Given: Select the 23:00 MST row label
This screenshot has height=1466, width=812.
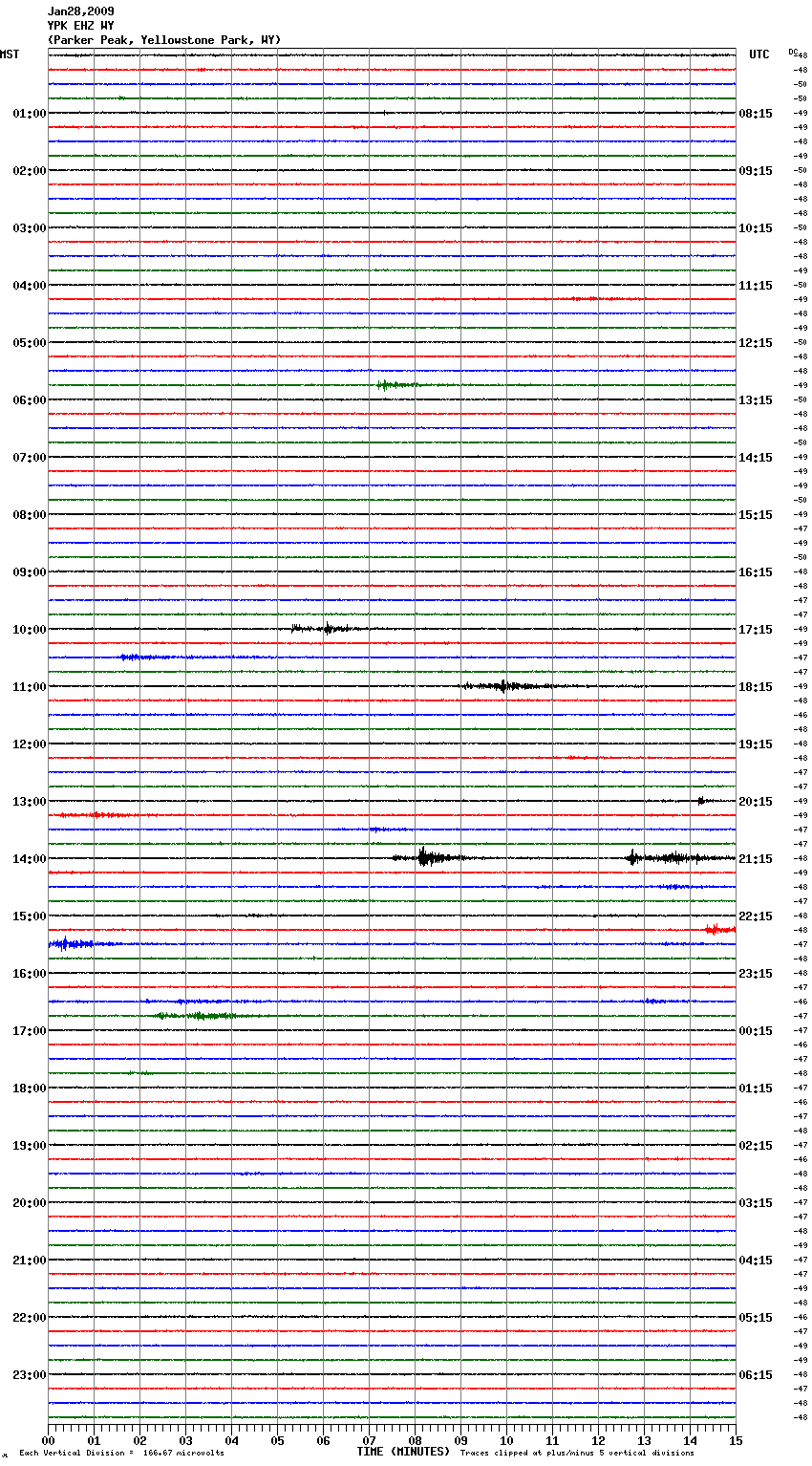Looking at the screenshot, I should point(30,1375).
